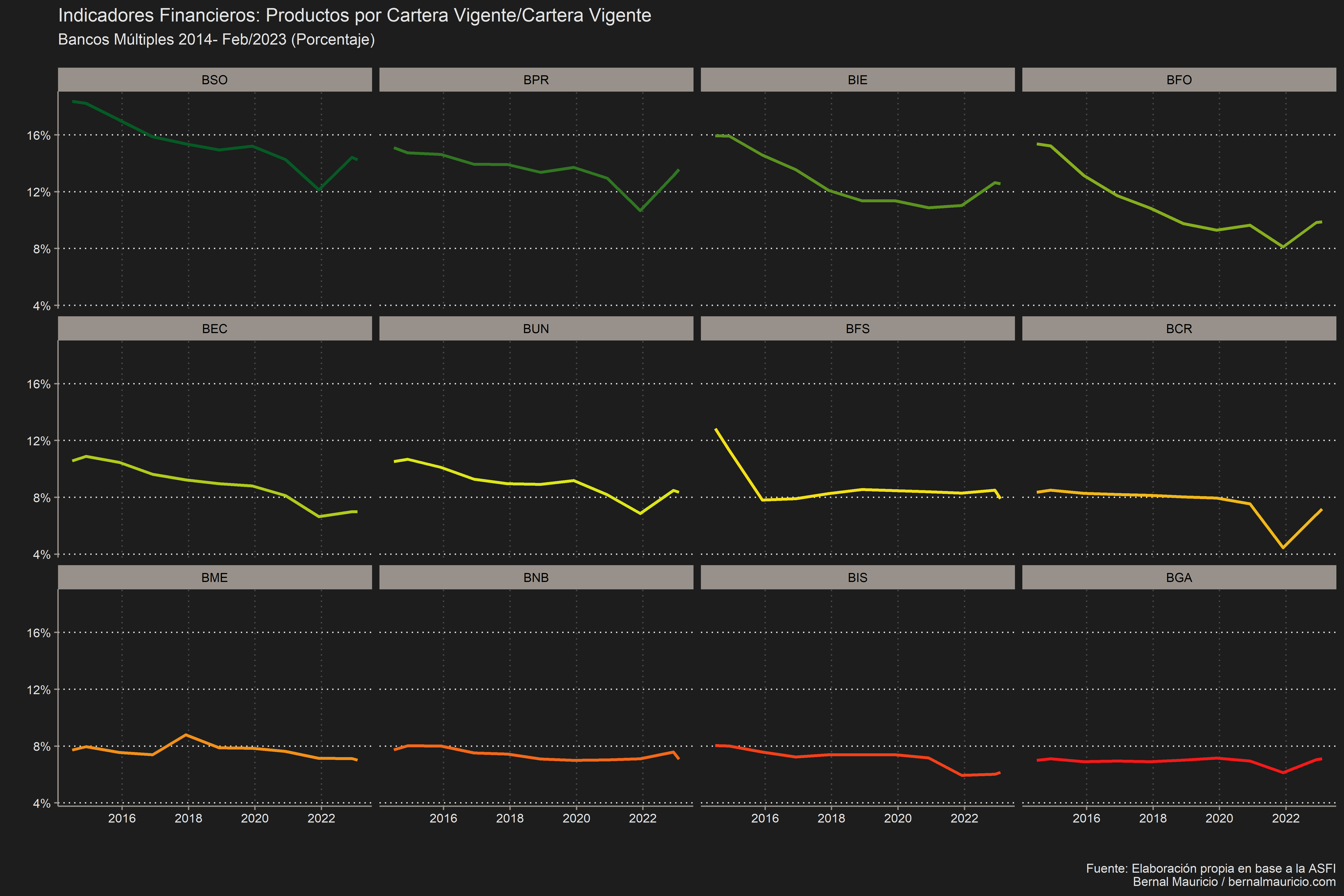The height and width of the screenshot is (896, 1344).
Task: Click the 2022 label under the BIS panel
Action: [965, 818]
